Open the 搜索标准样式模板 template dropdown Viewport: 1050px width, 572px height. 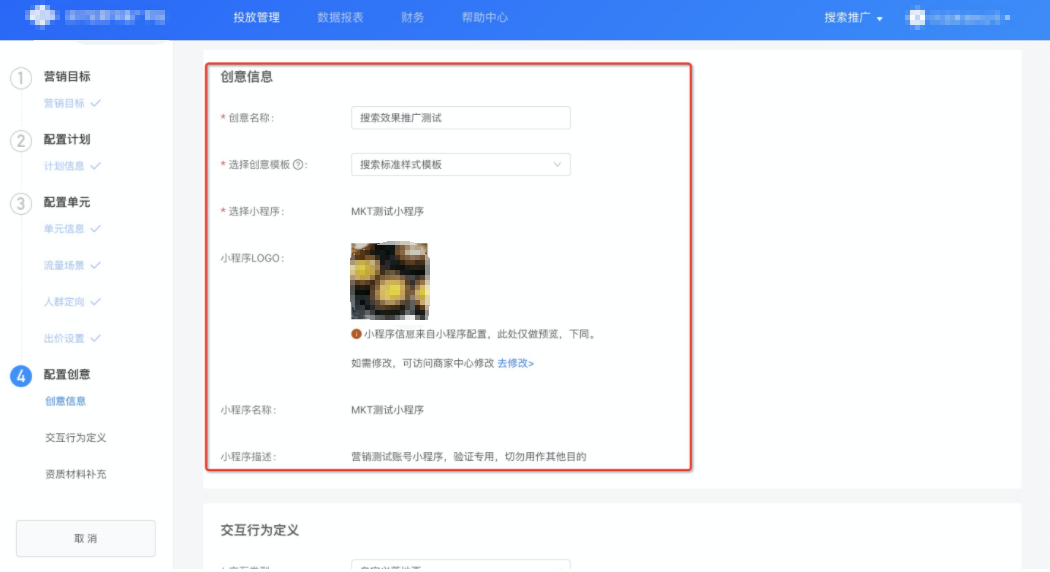pyautogui.click(x=460, y=165)
